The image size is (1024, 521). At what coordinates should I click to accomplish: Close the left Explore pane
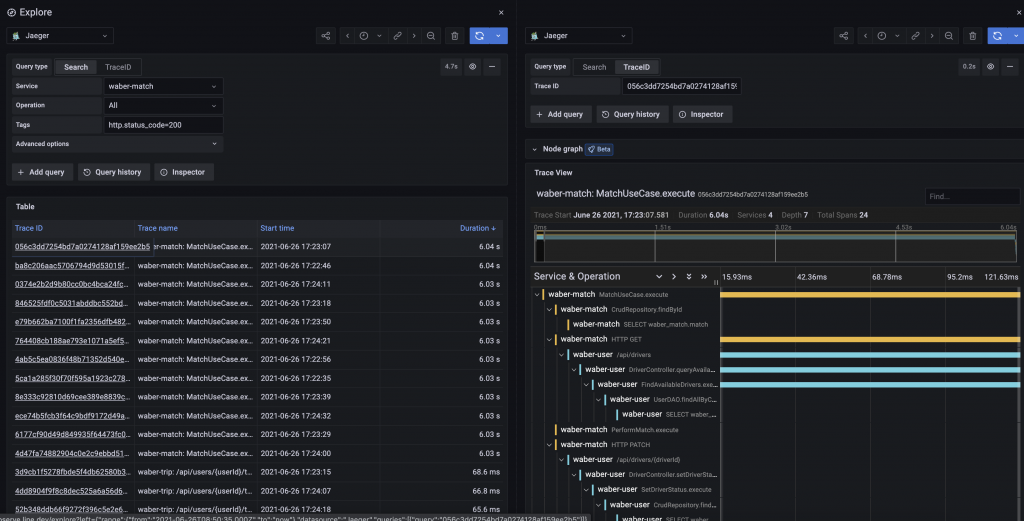pos(502,12)
